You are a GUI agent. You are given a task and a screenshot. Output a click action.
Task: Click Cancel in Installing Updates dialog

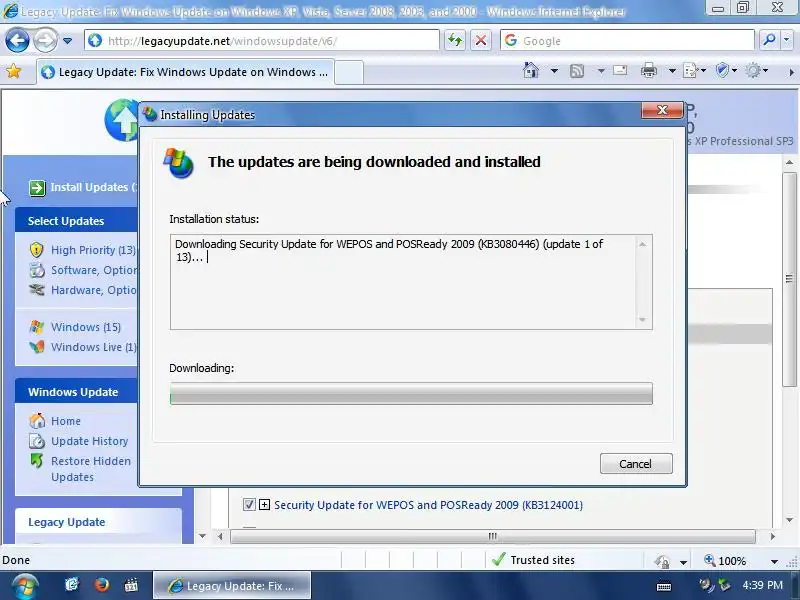(x=636, y=463)
